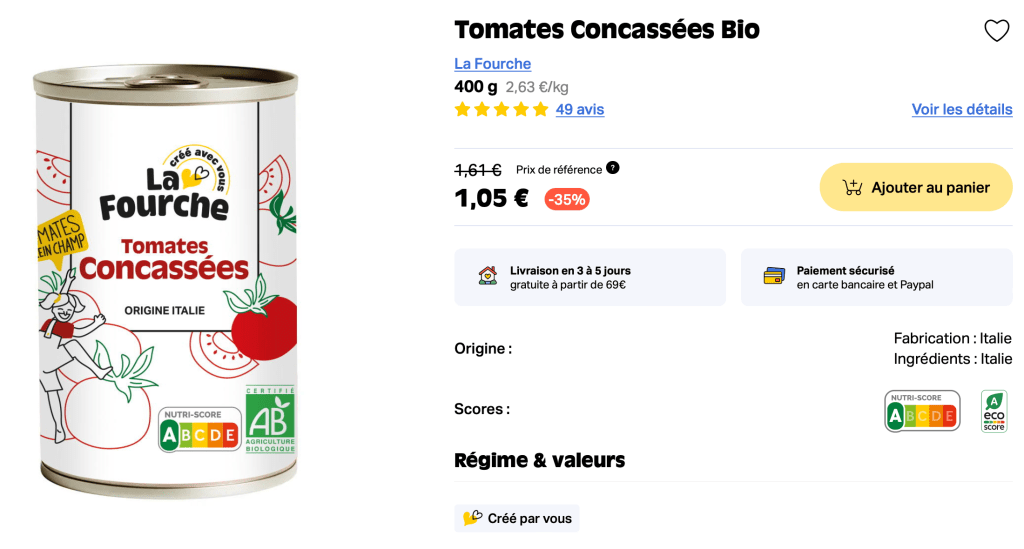Click the Nutri-Score A badge in Scores

coord(922,411)
